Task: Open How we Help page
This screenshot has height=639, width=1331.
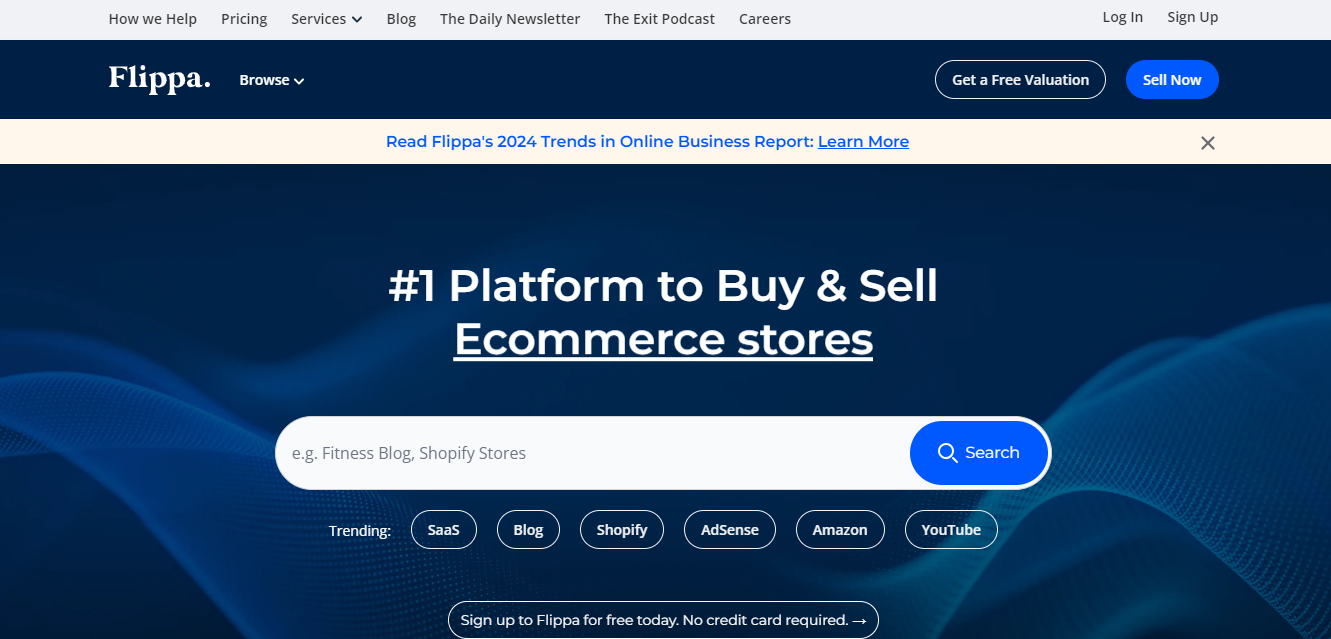Action: 153,19
